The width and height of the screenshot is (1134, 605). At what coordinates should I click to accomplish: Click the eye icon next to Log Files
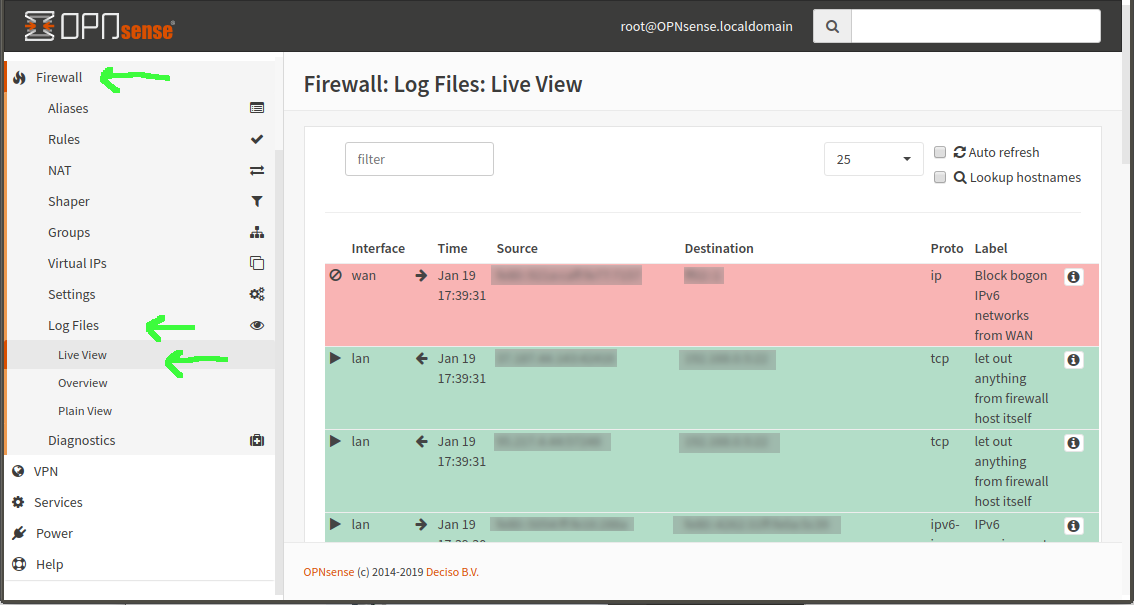pos(257,325)
